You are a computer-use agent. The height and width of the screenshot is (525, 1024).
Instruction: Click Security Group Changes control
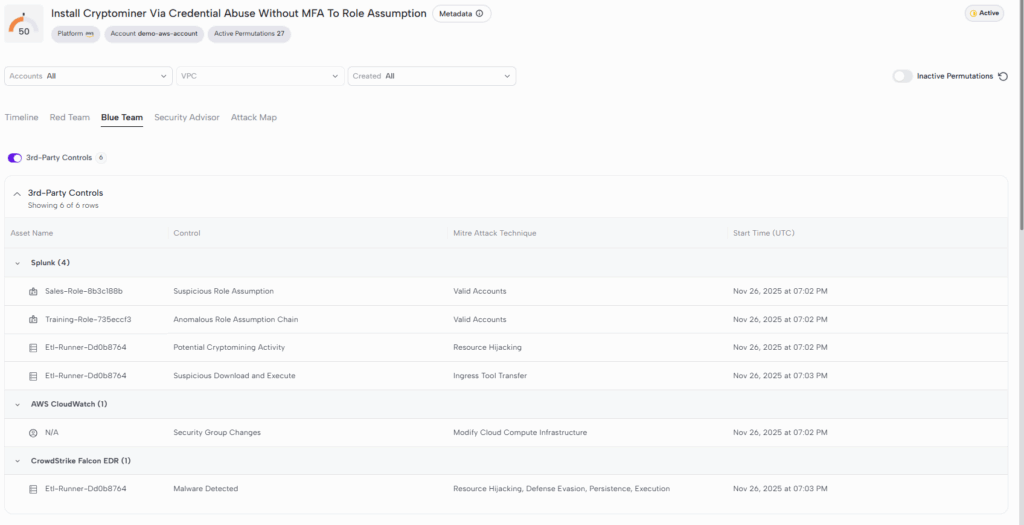tap(217, 432)
